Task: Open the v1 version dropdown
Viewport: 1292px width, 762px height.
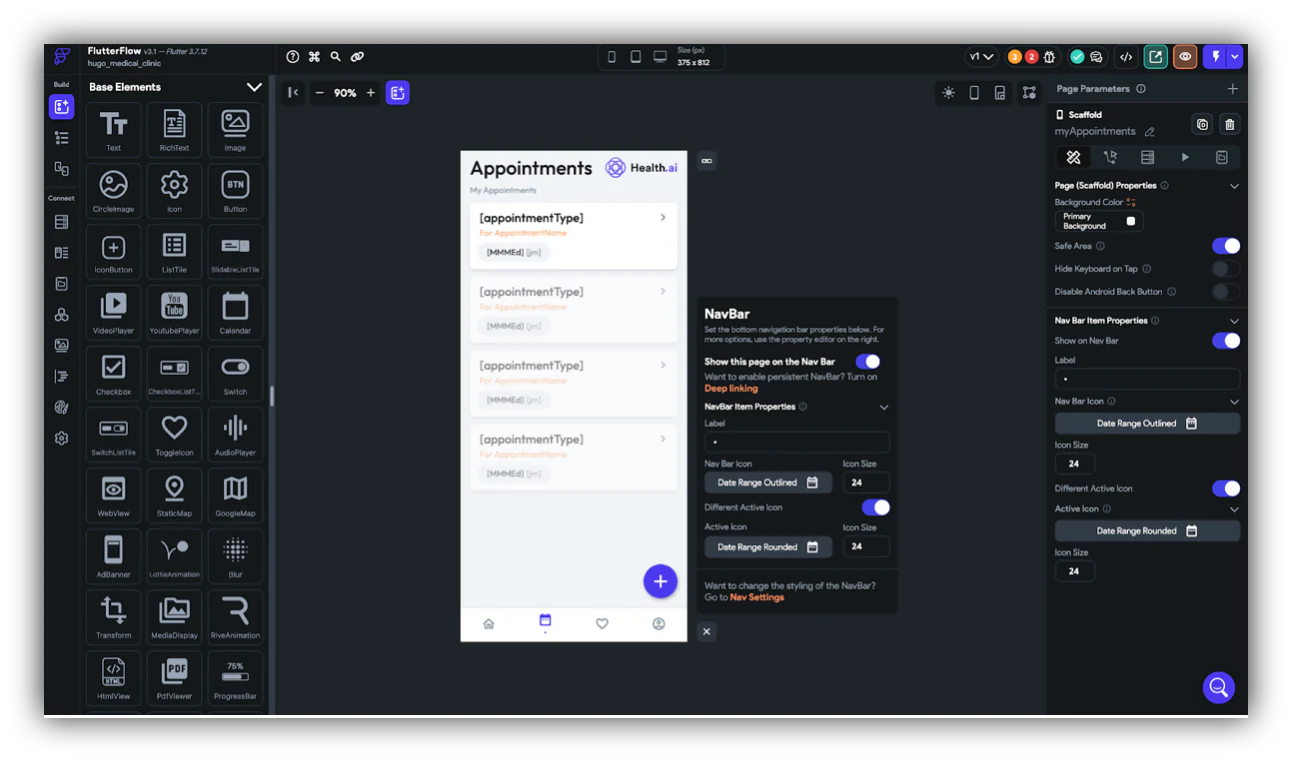Action: point(981,57)
